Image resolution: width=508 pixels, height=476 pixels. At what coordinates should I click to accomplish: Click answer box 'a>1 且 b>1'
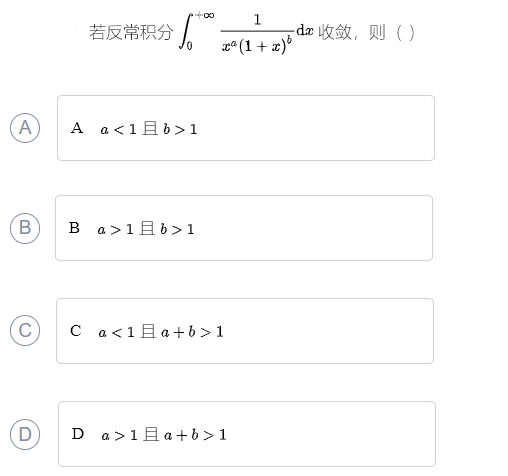(244, 228)
